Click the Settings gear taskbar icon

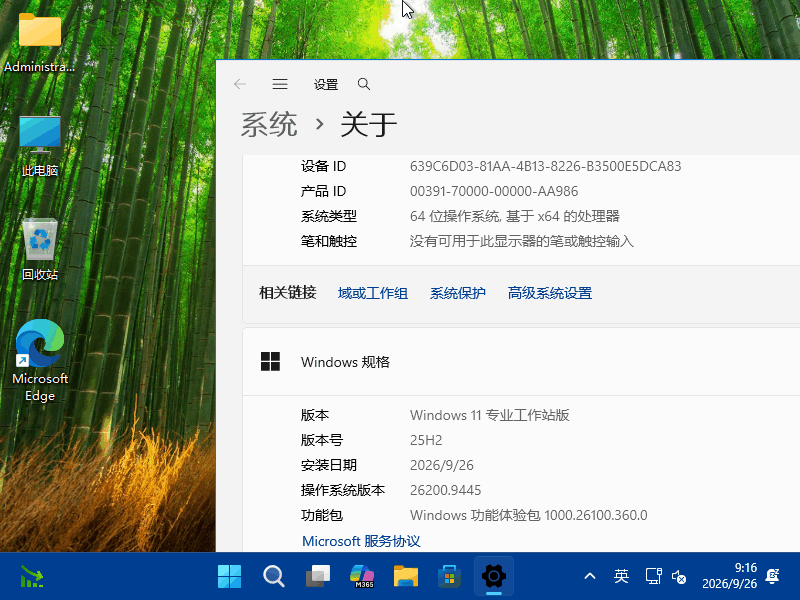(494, 577)
